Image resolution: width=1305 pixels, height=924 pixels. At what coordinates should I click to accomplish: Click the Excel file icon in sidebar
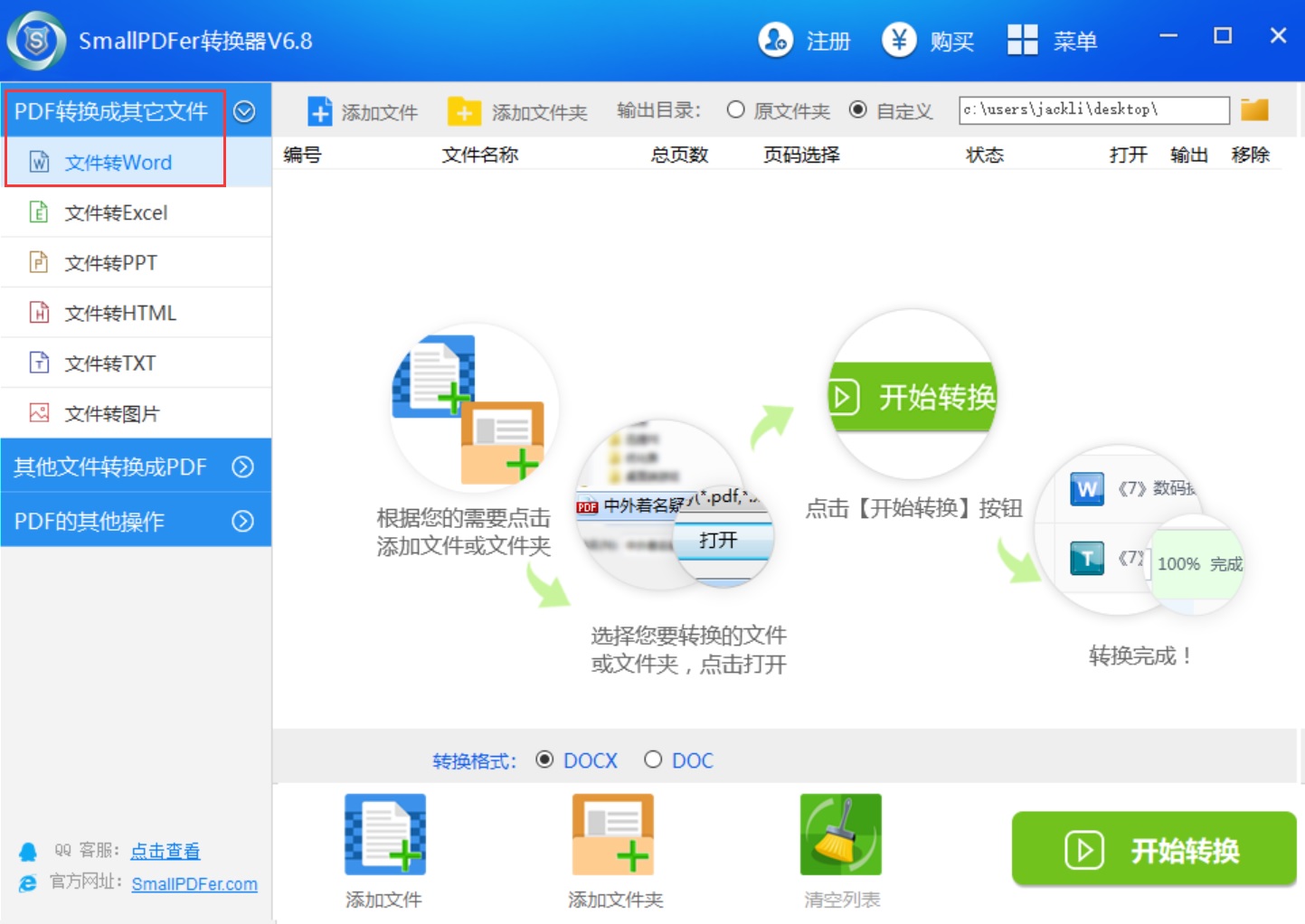pos(39,212)
